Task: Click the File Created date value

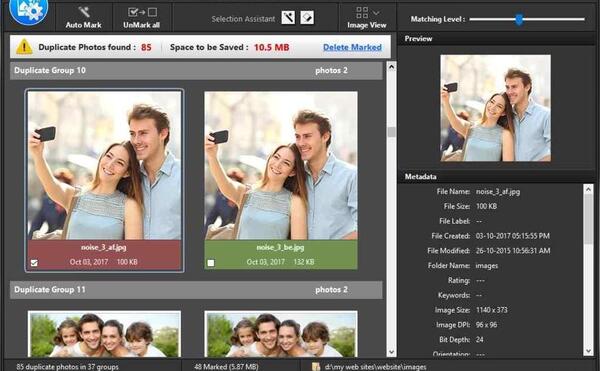Action: coord(512,236)
